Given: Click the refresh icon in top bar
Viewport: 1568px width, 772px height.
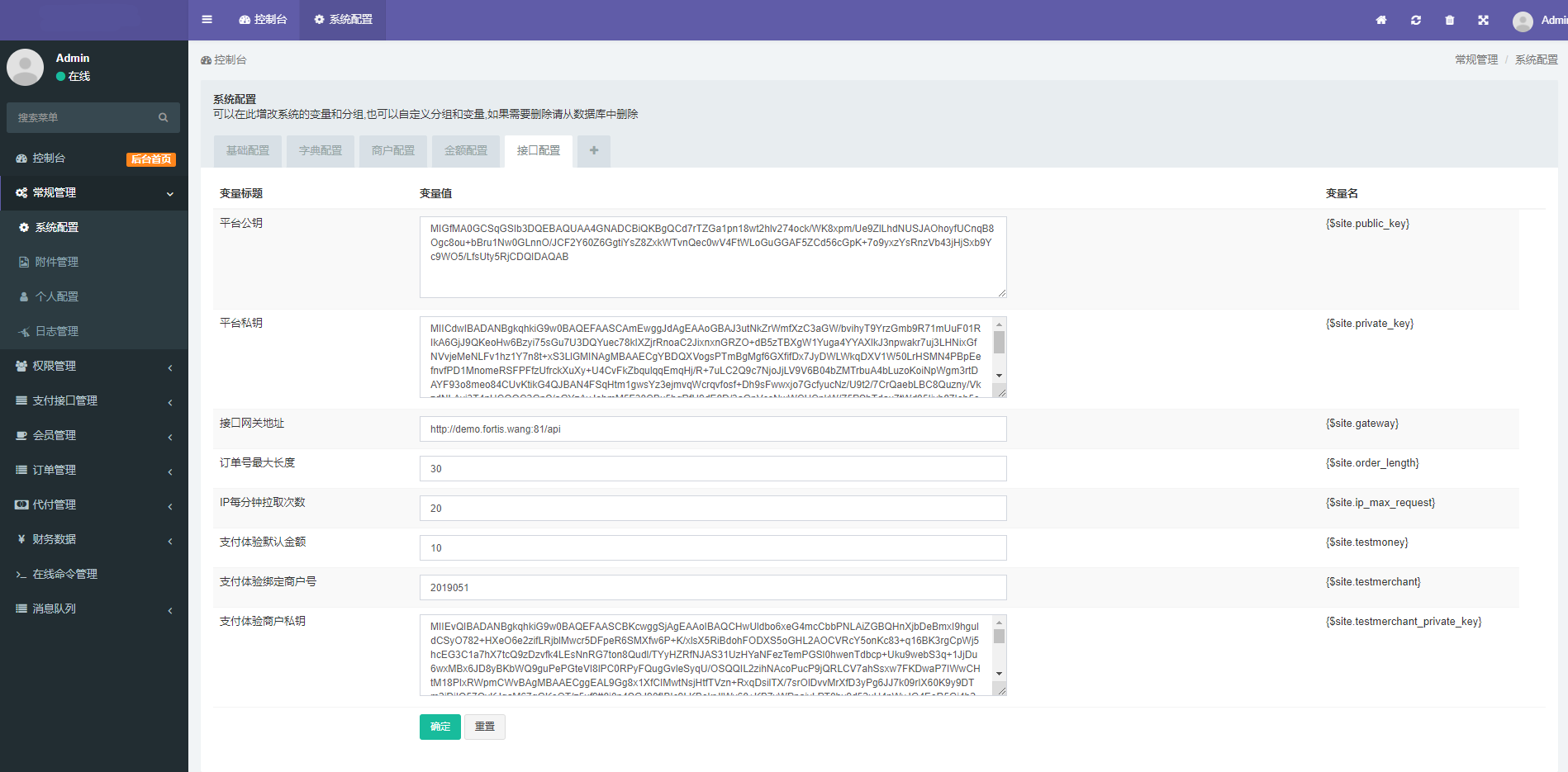Looking at the screenshot, I should [x=1415, y=20].
